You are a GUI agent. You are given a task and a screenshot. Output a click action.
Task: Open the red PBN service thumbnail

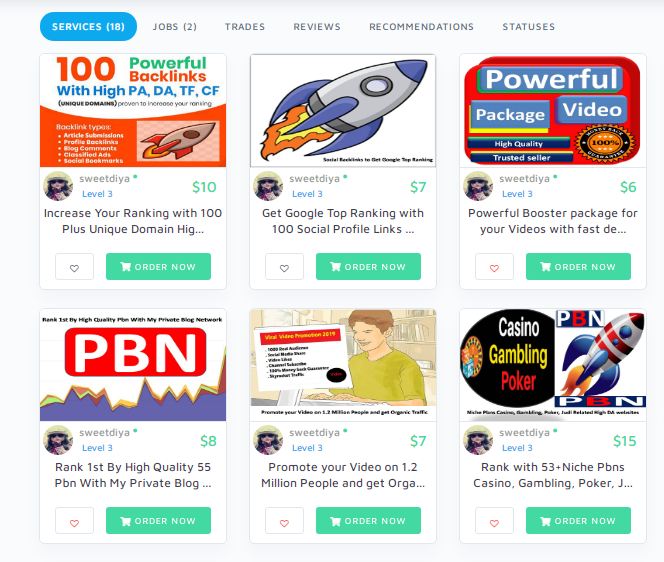[x=133, y=365]
